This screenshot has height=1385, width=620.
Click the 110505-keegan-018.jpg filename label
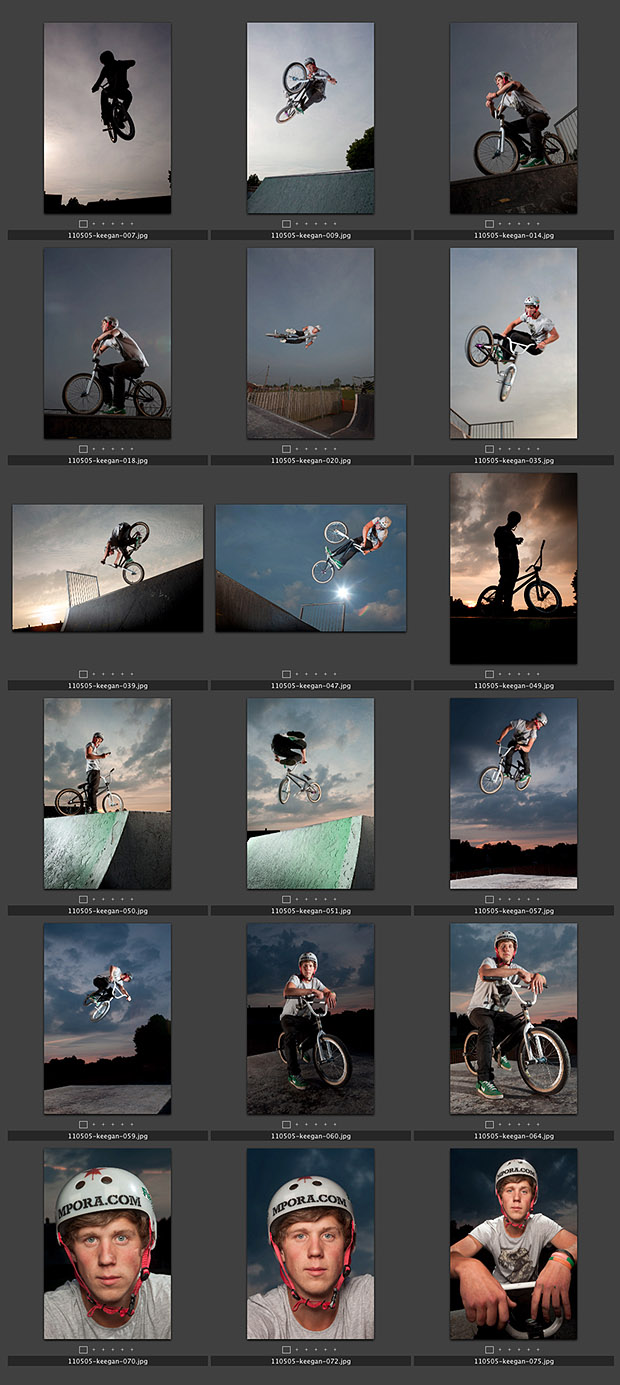[x=107, y=461]
